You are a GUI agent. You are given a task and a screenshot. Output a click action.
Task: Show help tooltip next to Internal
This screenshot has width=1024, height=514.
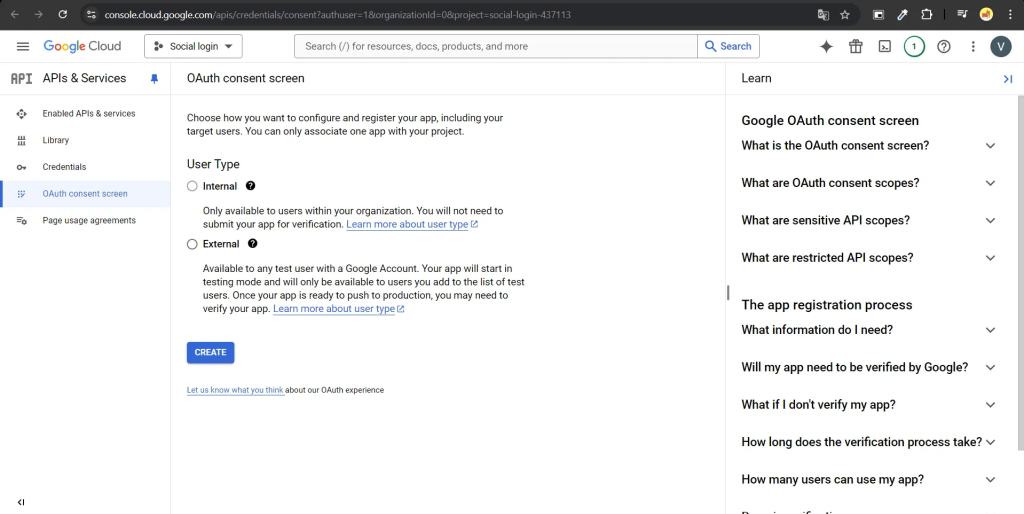[x=250, y=186]
